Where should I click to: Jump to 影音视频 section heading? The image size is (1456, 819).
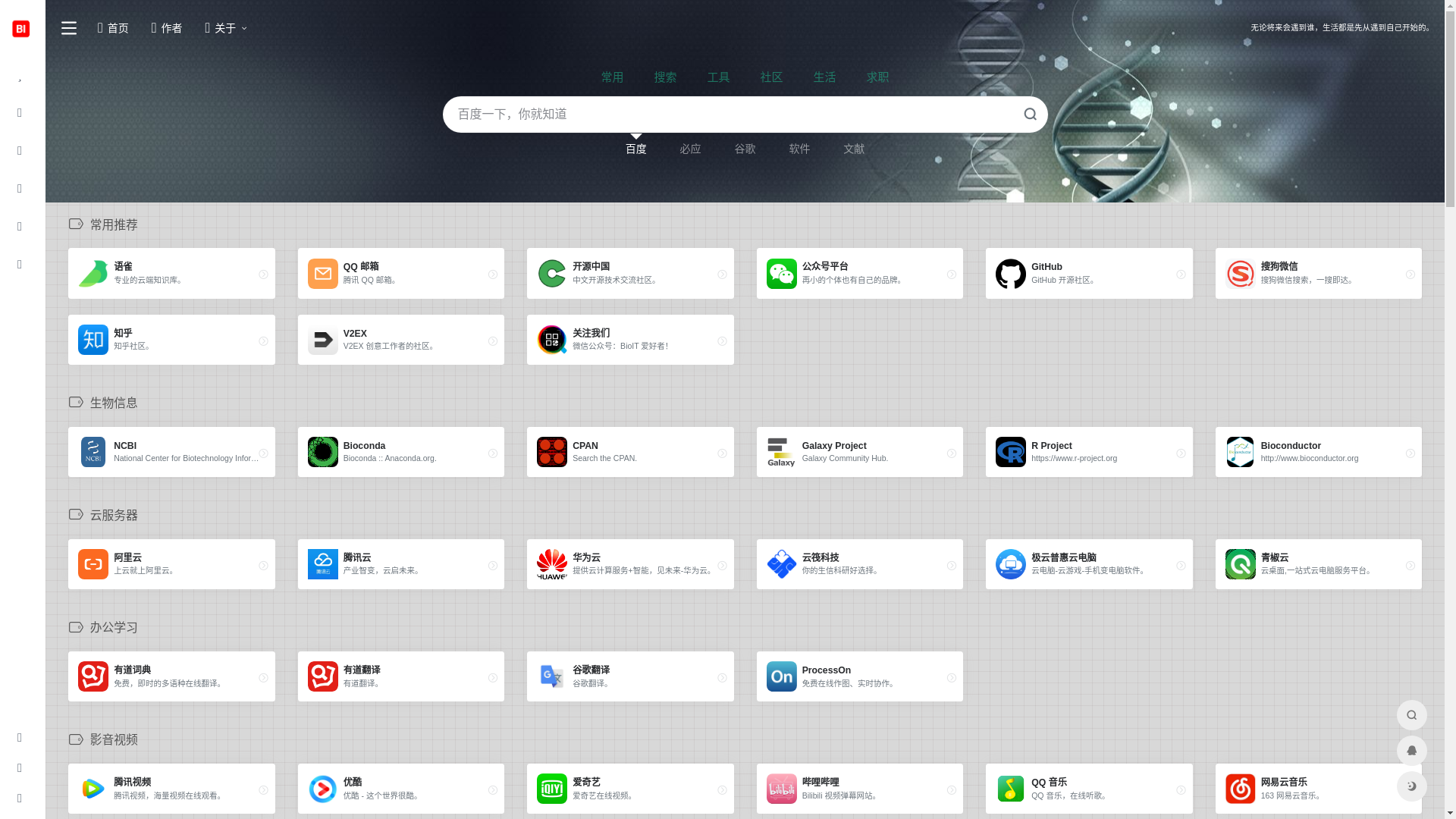(114, 740)
